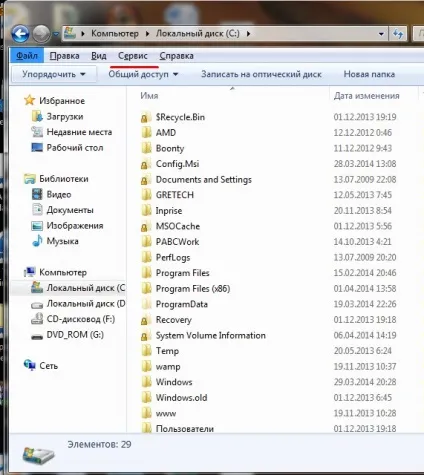Select Documents and Settings folder icon

tap(146, 180)
